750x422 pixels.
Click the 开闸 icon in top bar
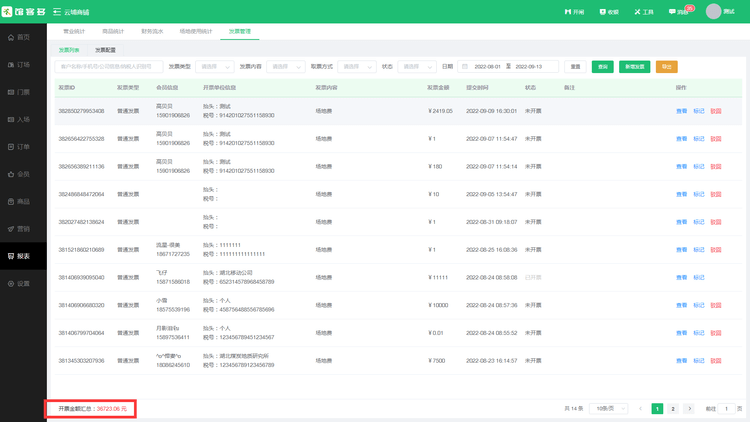575,12
